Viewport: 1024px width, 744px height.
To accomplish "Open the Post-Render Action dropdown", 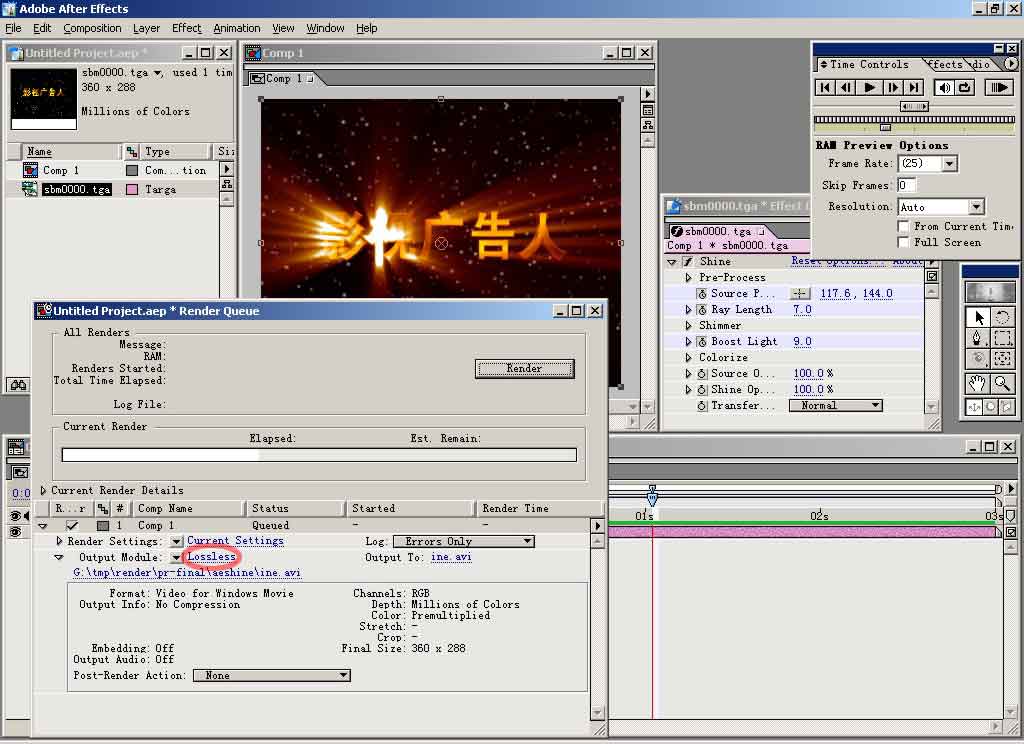I will [x=271, y=676].
